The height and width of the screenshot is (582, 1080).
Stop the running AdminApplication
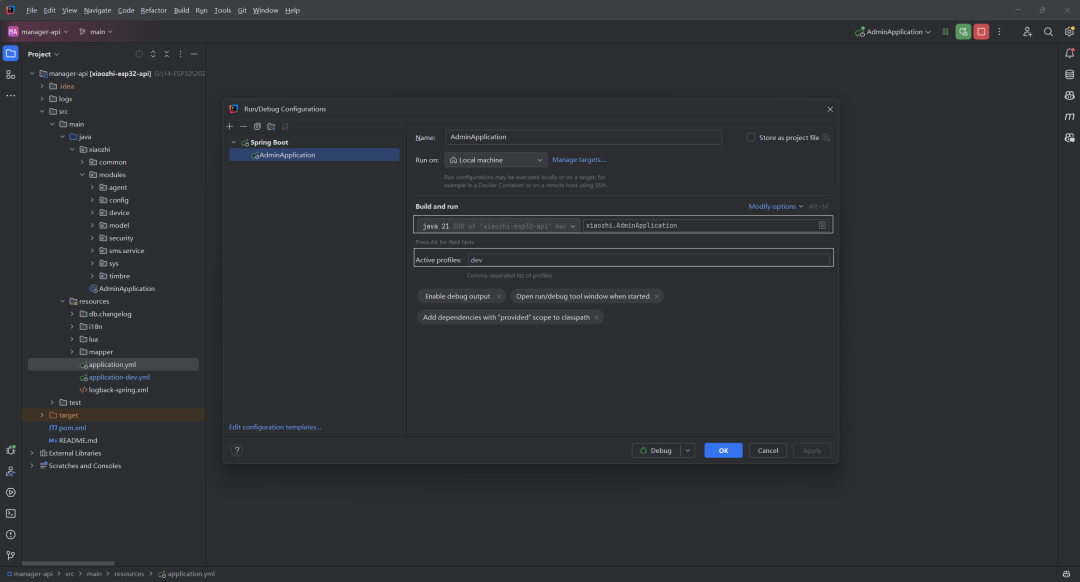click(982, 32)
